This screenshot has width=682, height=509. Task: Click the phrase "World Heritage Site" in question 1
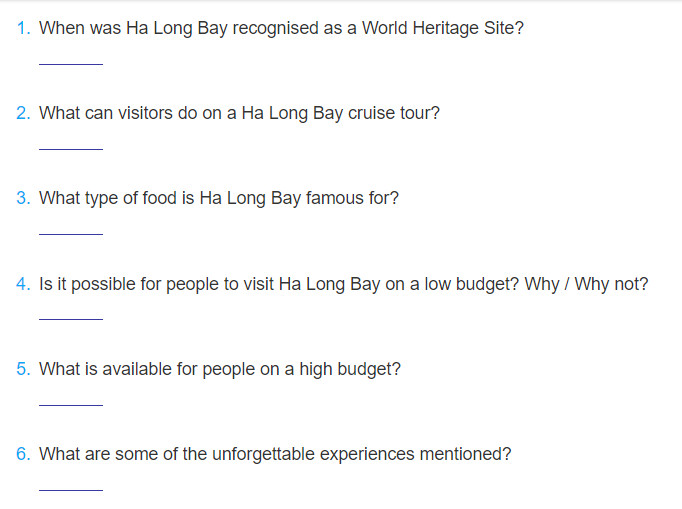point(440,28)
